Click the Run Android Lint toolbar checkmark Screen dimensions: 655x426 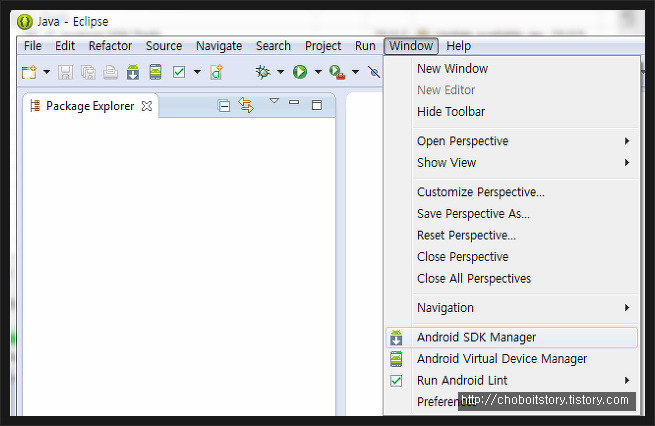pyautogui.click(x=179, y=72)
